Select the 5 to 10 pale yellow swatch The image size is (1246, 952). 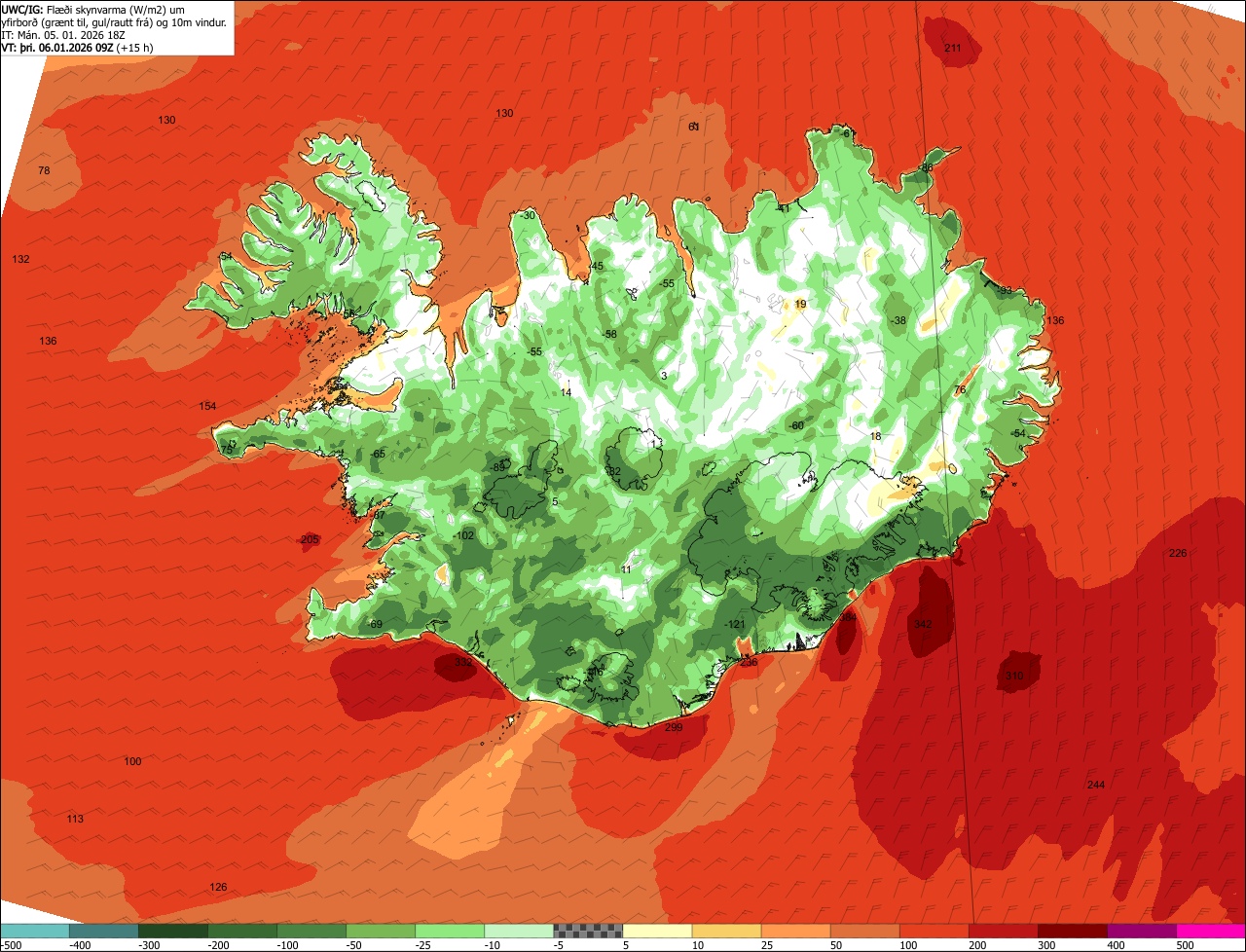(657, 931)
